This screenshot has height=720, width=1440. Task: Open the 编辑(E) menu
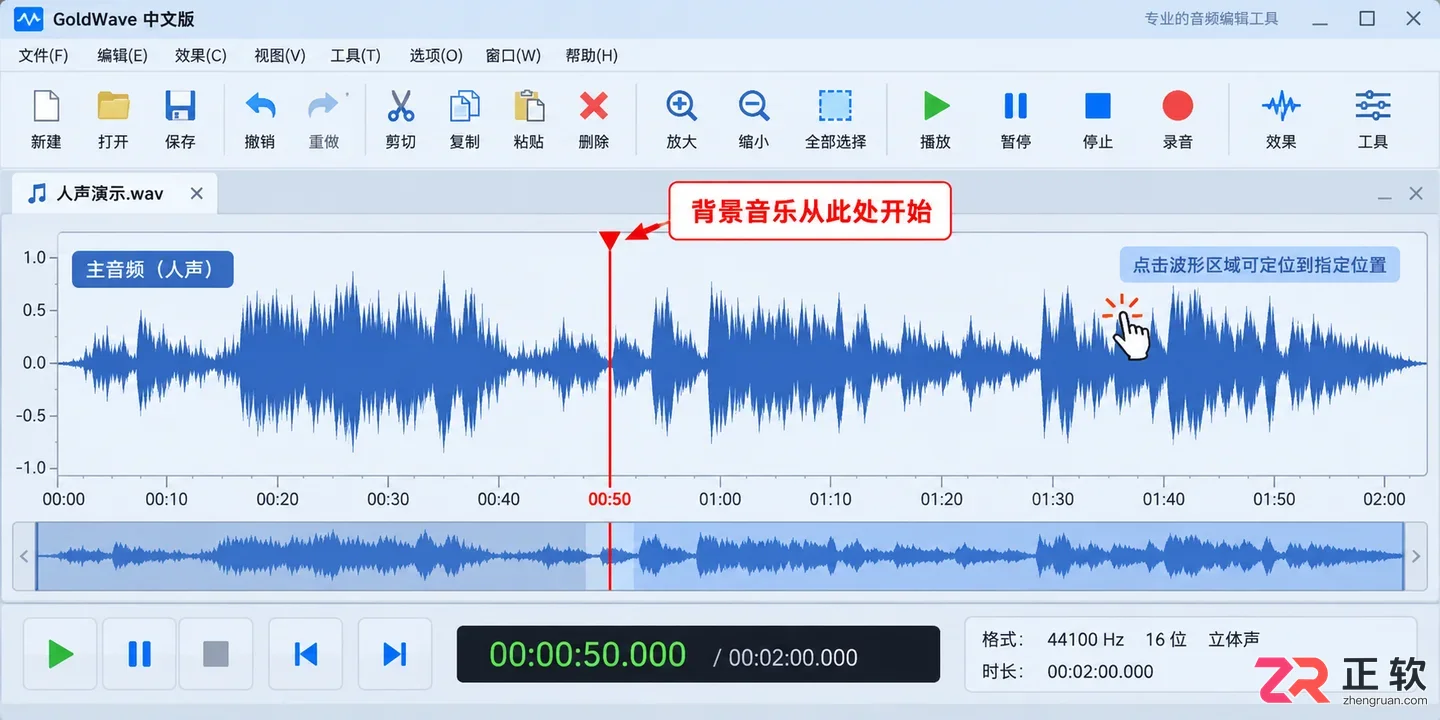122,56
